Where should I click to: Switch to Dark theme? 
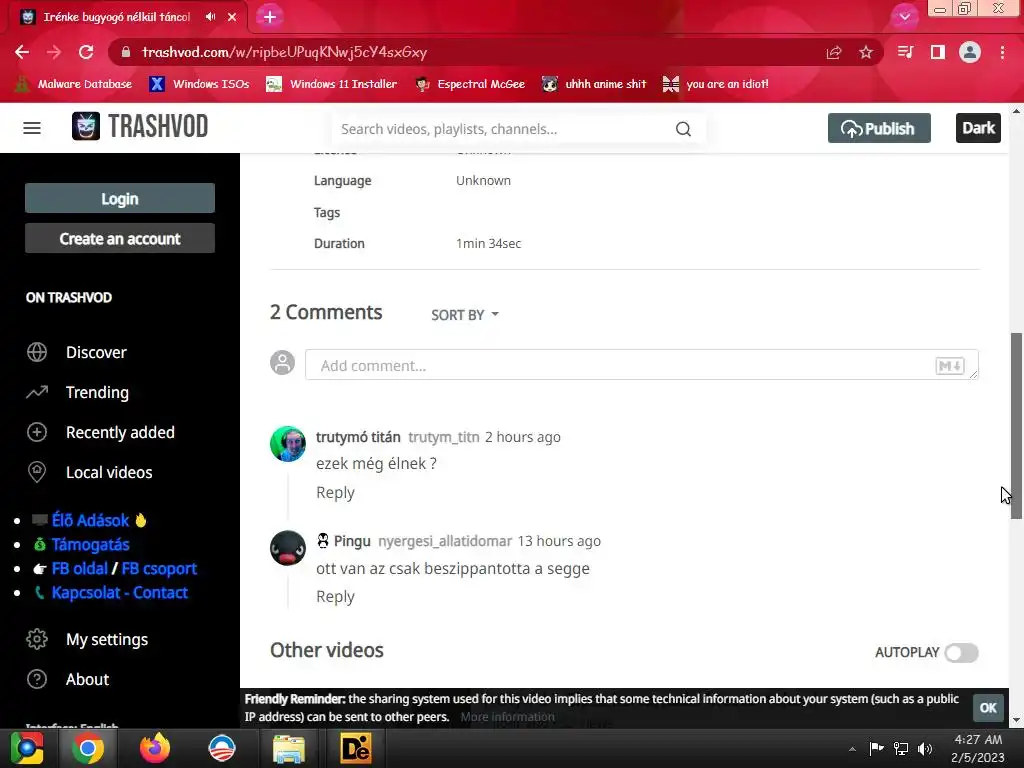pyautogui.click(x=978, y=128)
